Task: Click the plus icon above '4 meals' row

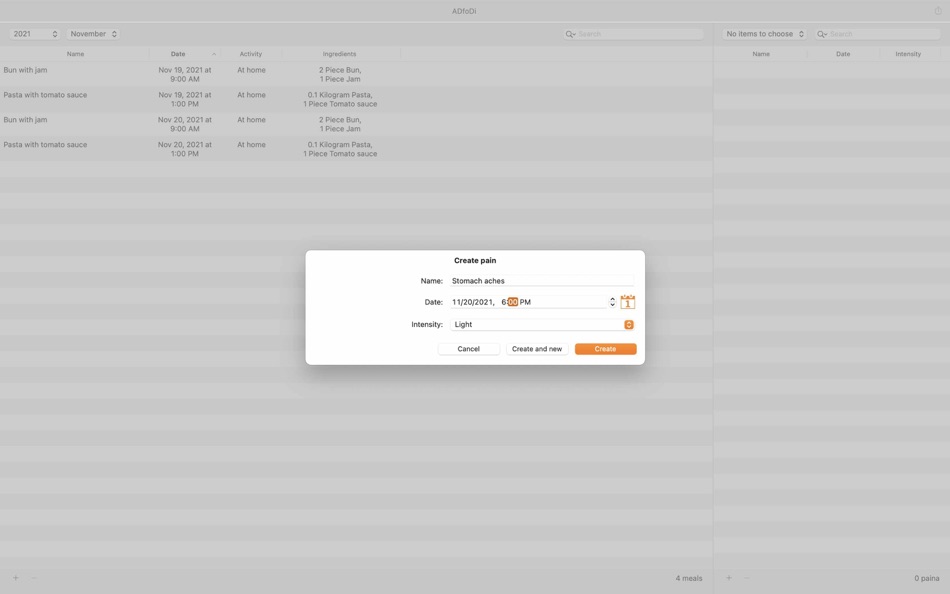Action: pos(16,578)
